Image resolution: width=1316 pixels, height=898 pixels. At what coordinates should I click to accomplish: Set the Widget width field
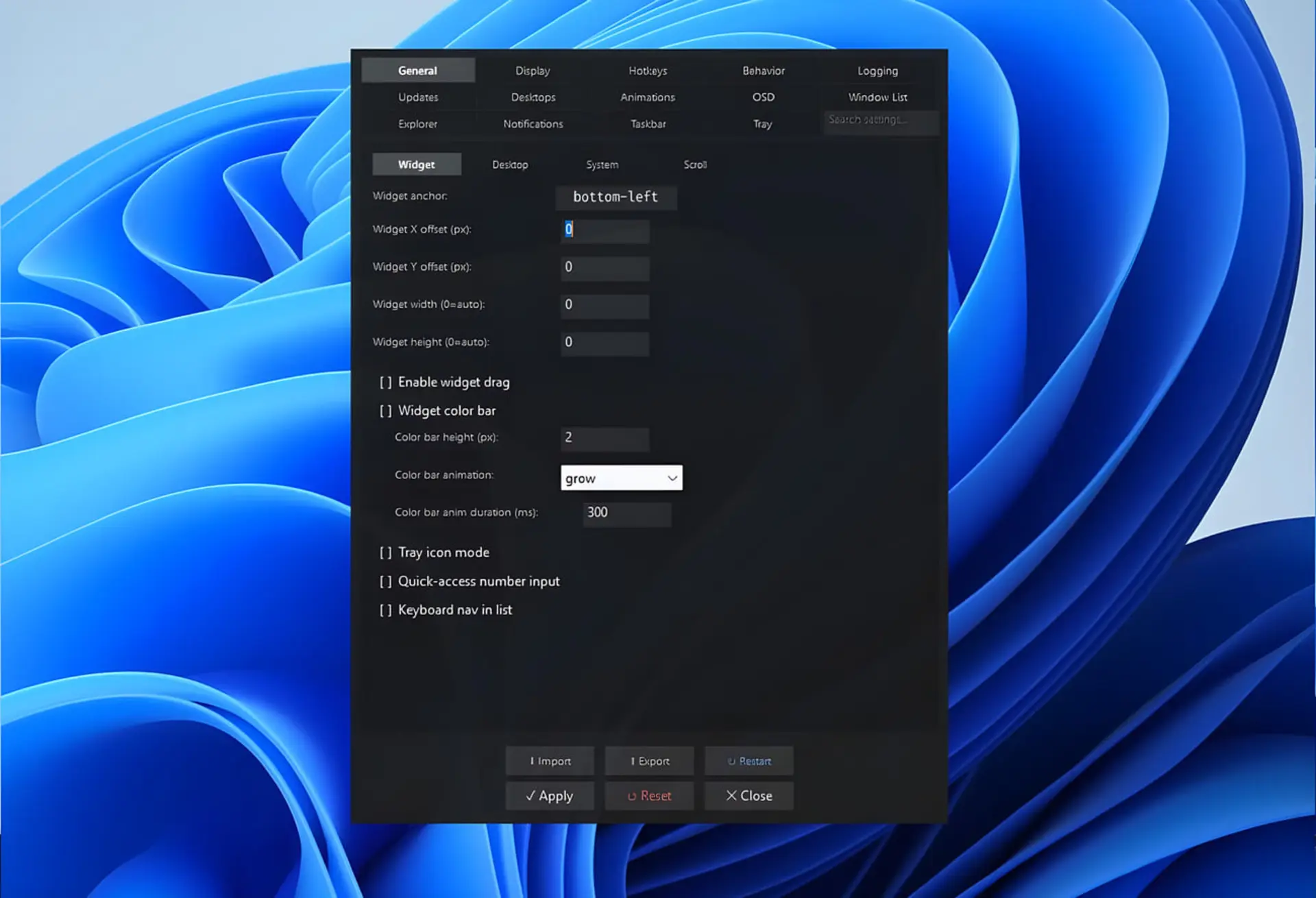pos(605,306)
